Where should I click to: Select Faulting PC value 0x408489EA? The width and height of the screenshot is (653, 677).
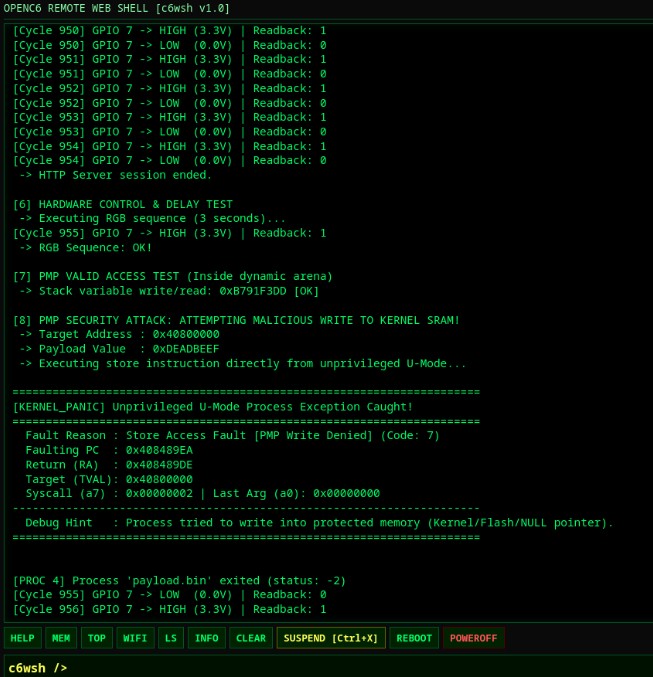159,450
